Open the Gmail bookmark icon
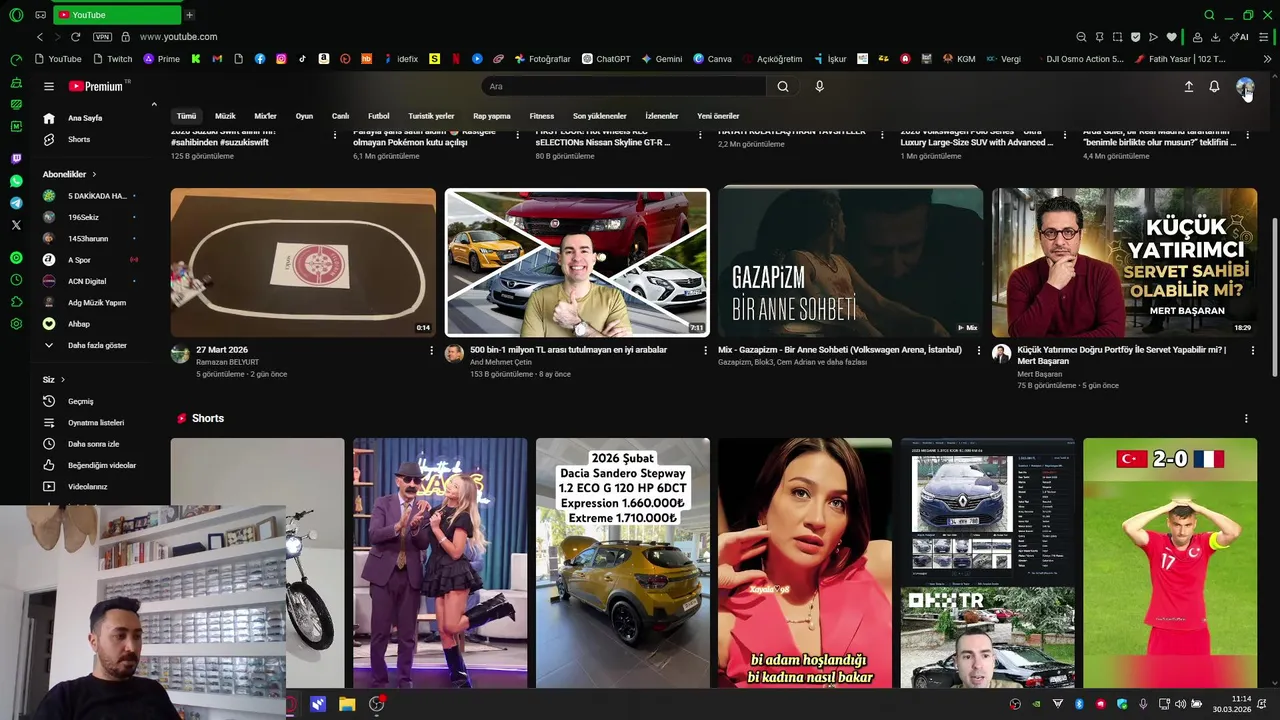The height and width of the screenshot is (720, 1280). click(217, 59)
